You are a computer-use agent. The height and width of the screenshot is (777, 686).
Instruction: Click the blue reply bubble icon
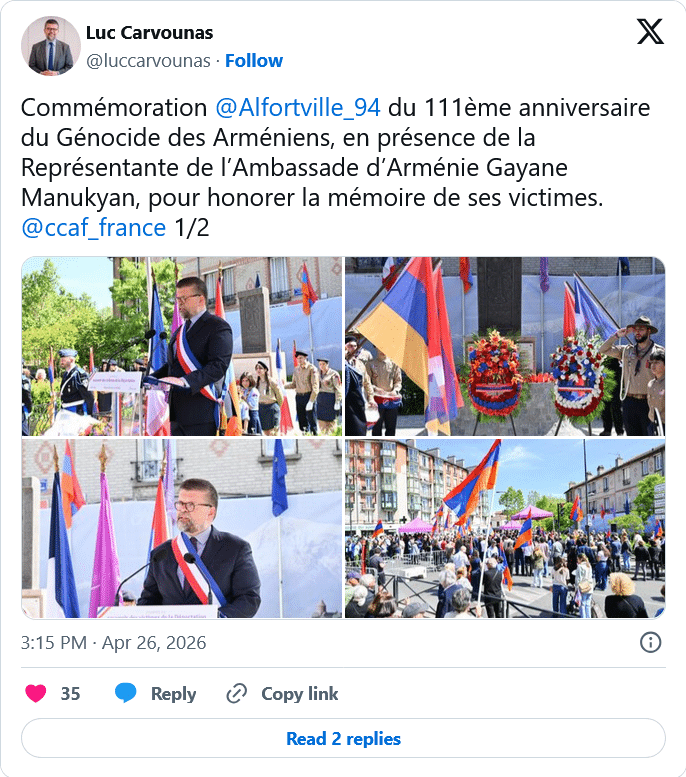click(126, 693)
